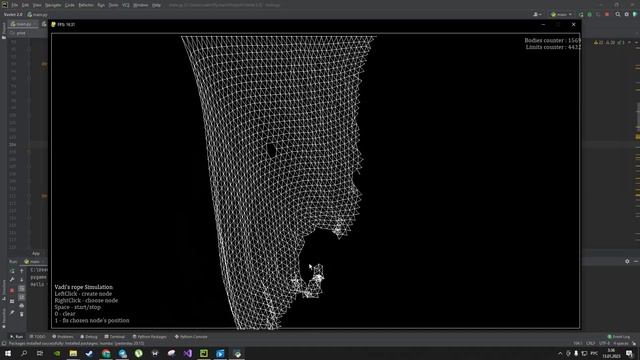Click the Limits counter text
The image size is (640, 360).
[553, 47]
